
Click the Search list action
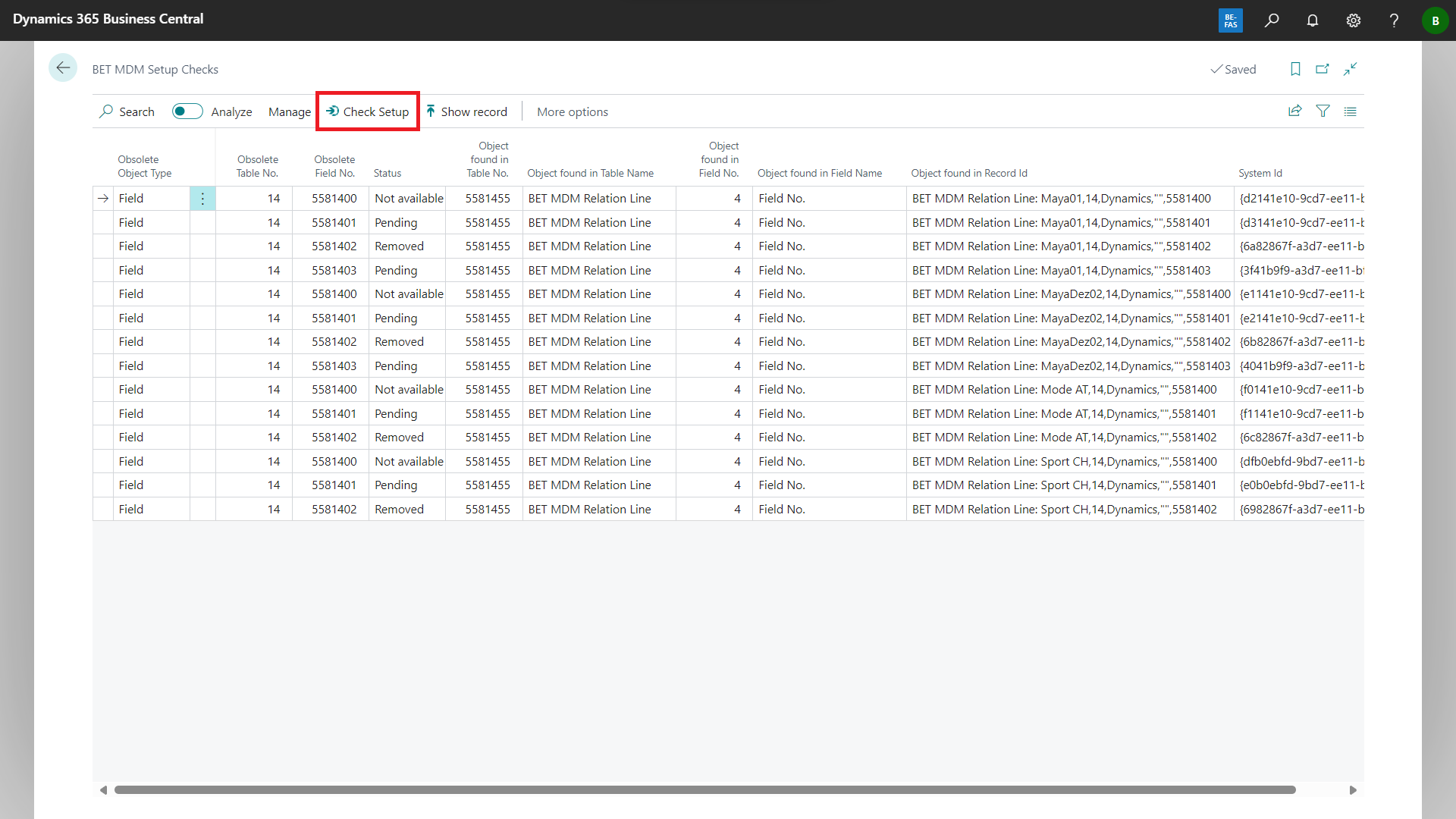127,111
